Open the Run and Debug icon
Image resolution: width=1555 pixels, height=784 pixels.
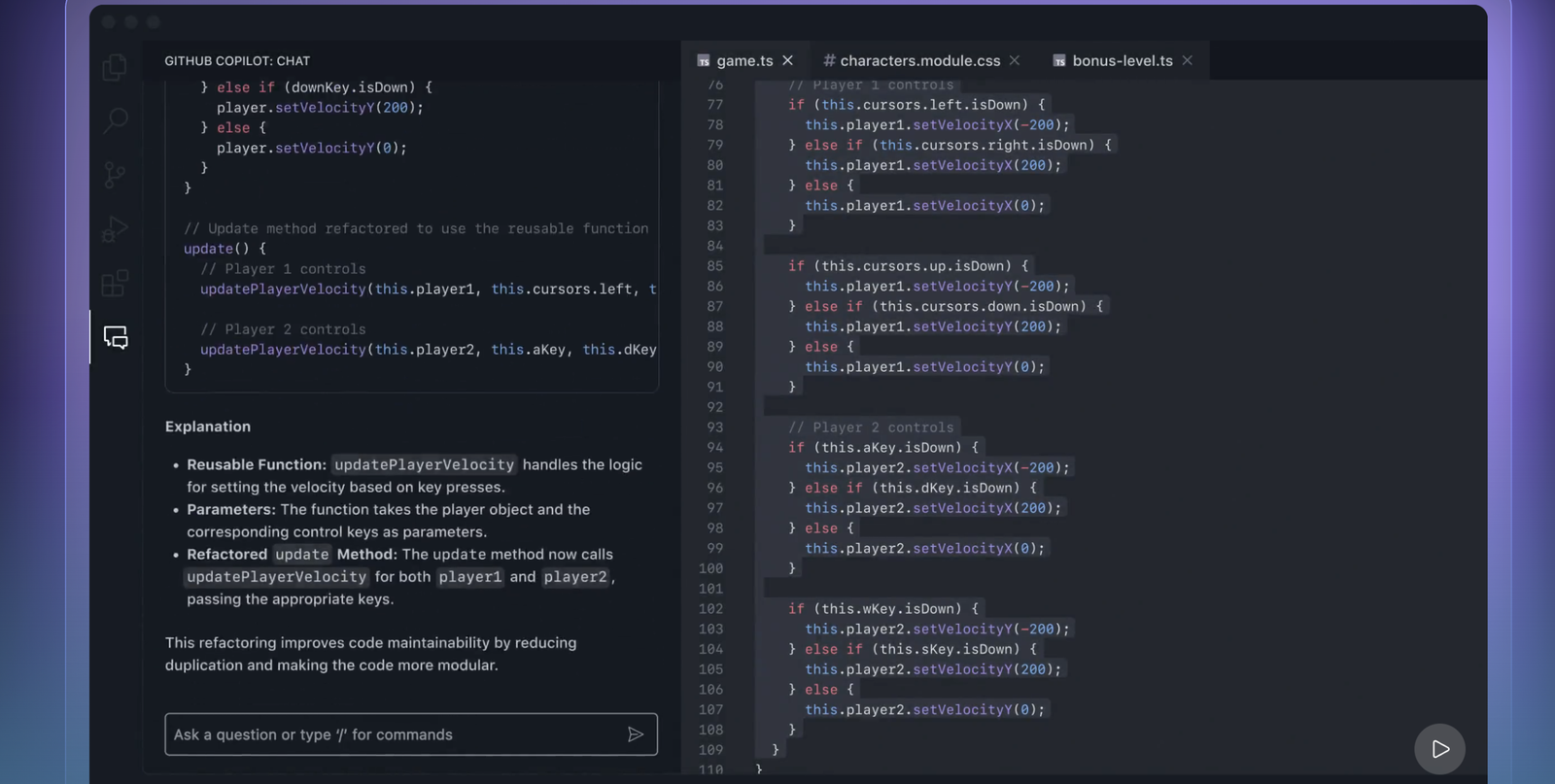[x=115, y=229]
